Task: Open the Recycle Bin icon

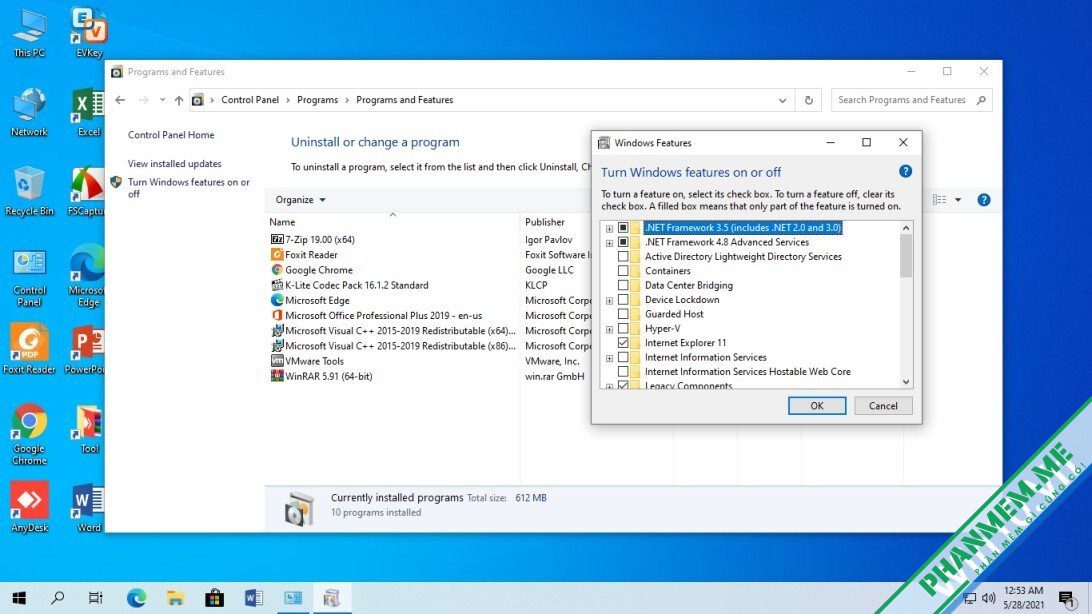Action: [x=29, y=191]
